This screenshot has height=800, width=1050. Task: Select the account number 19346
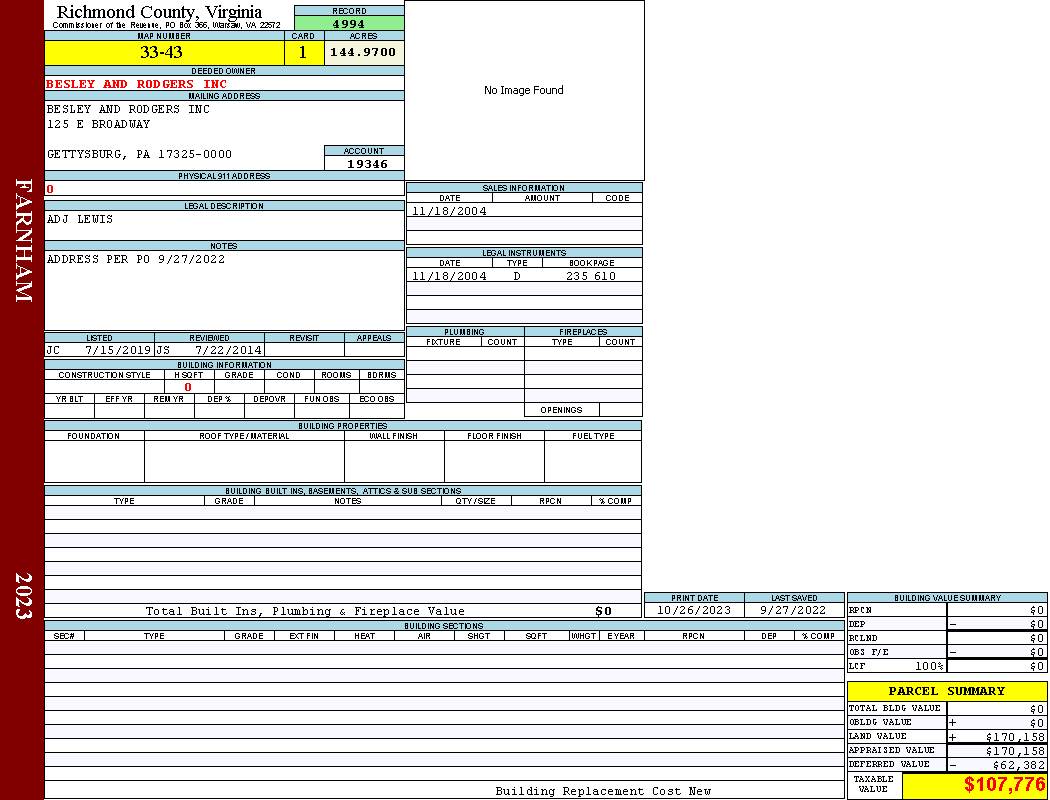367,164
